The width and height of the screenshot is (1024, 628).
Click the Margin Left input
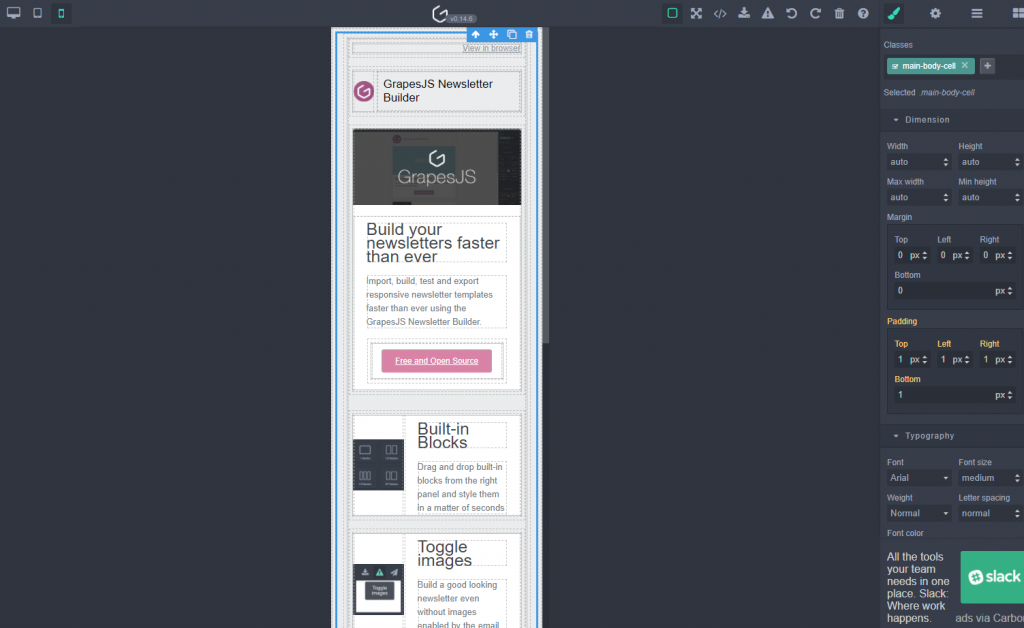pos(944,255)
